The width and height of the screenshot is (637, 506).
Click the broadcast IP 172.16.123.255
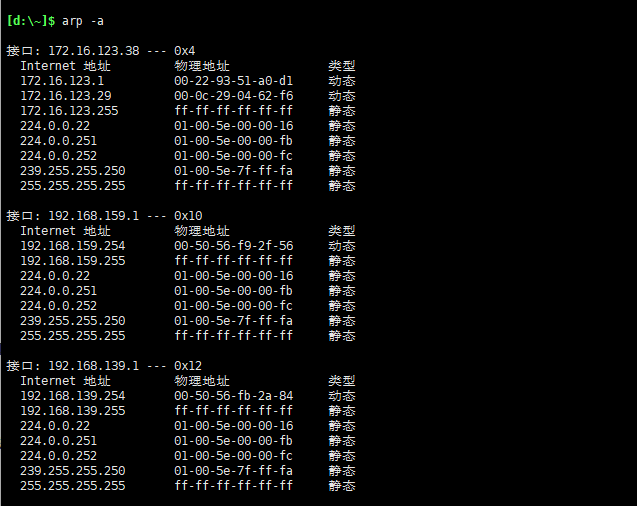(x=69, y=110)
